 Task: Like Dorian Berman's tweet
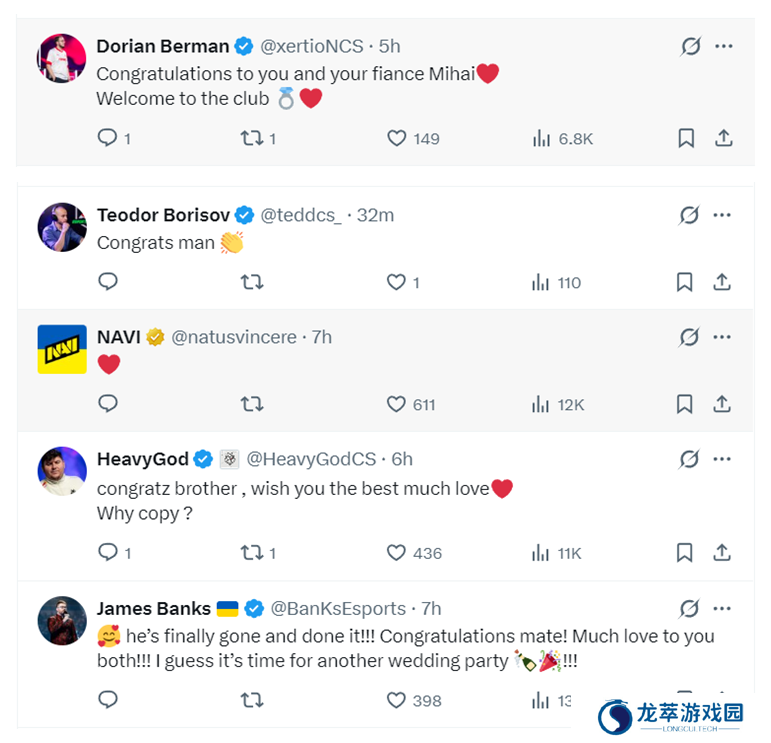point(397,138)
